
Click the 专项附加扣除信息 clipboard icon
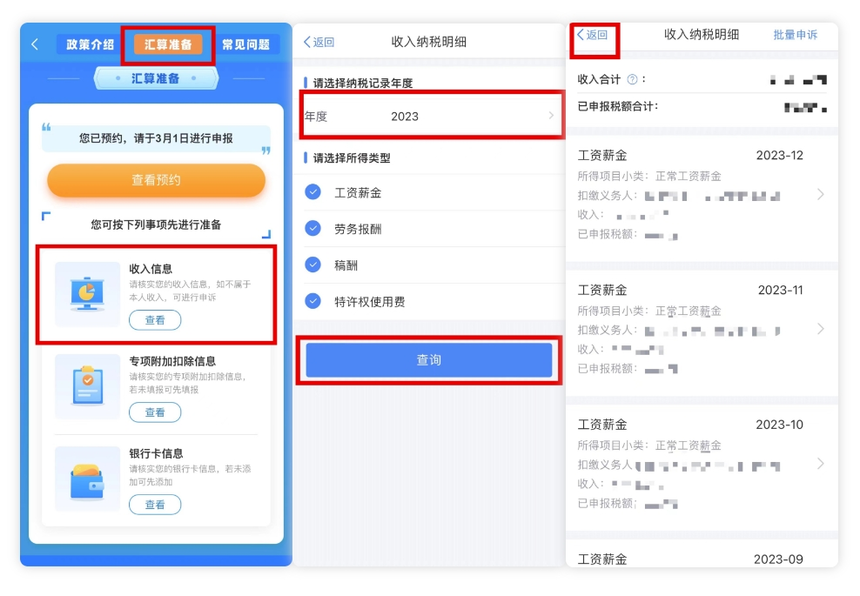(x=87, y=386)
